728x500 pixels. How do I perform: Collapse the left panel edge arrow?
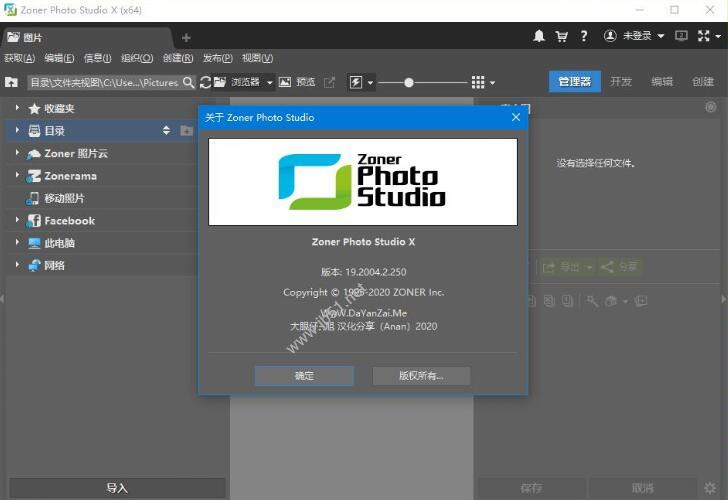(2, 299)
